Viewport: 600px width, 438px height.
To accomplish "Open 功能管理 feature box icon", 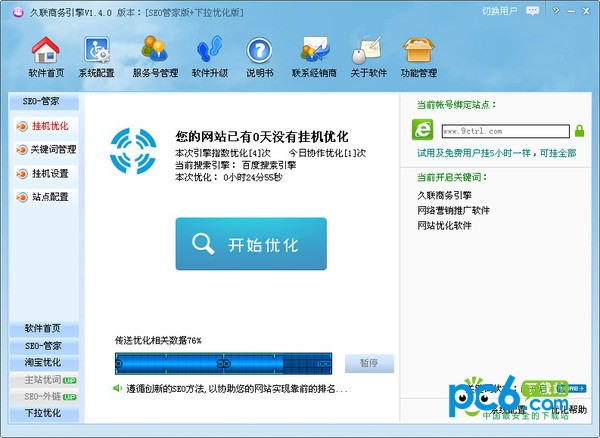I will pyautogui.click(x=419, y=57).
